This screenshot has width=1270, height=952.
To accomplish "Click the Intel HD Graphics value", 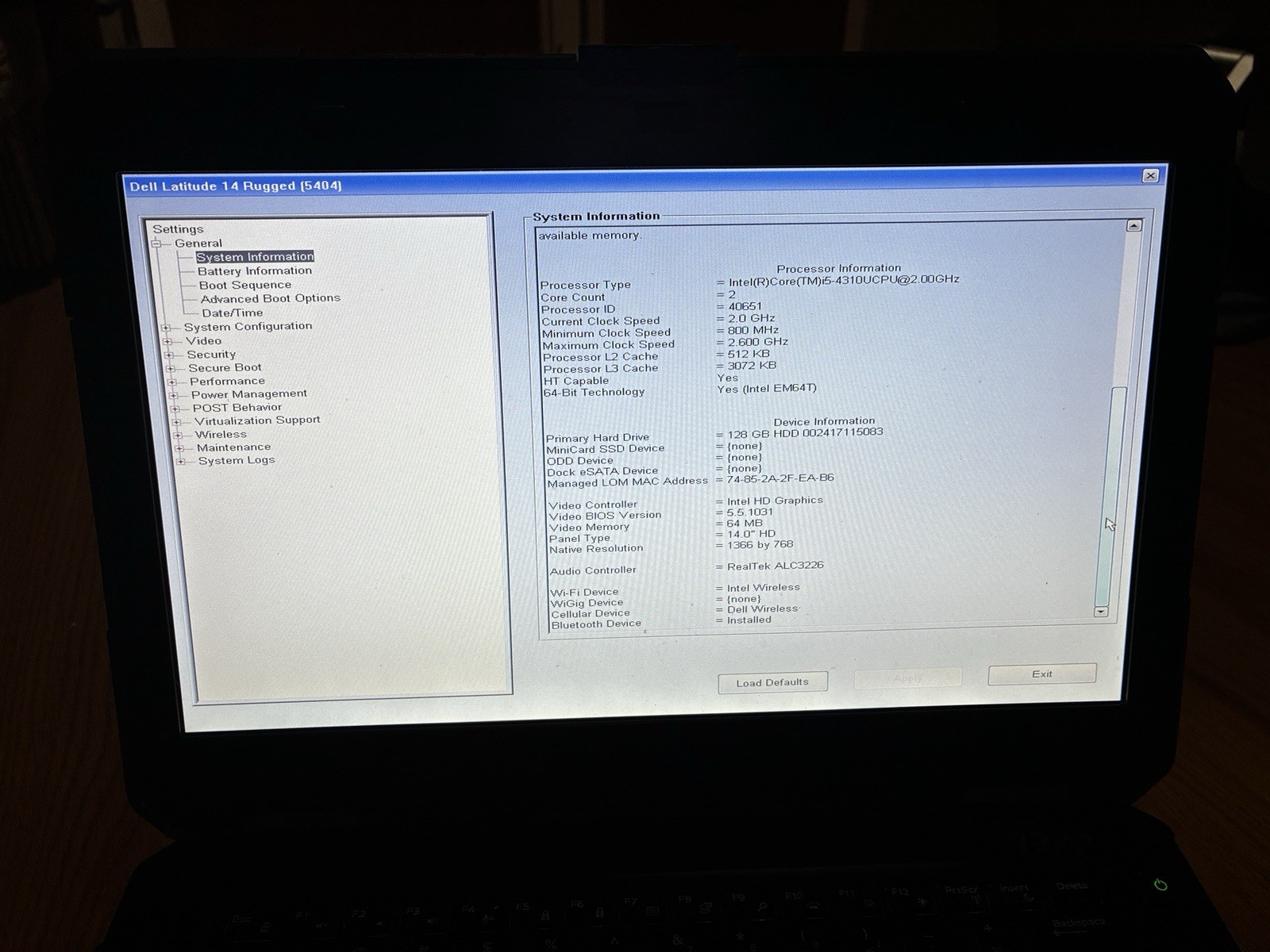I will (x=775, y=501).
